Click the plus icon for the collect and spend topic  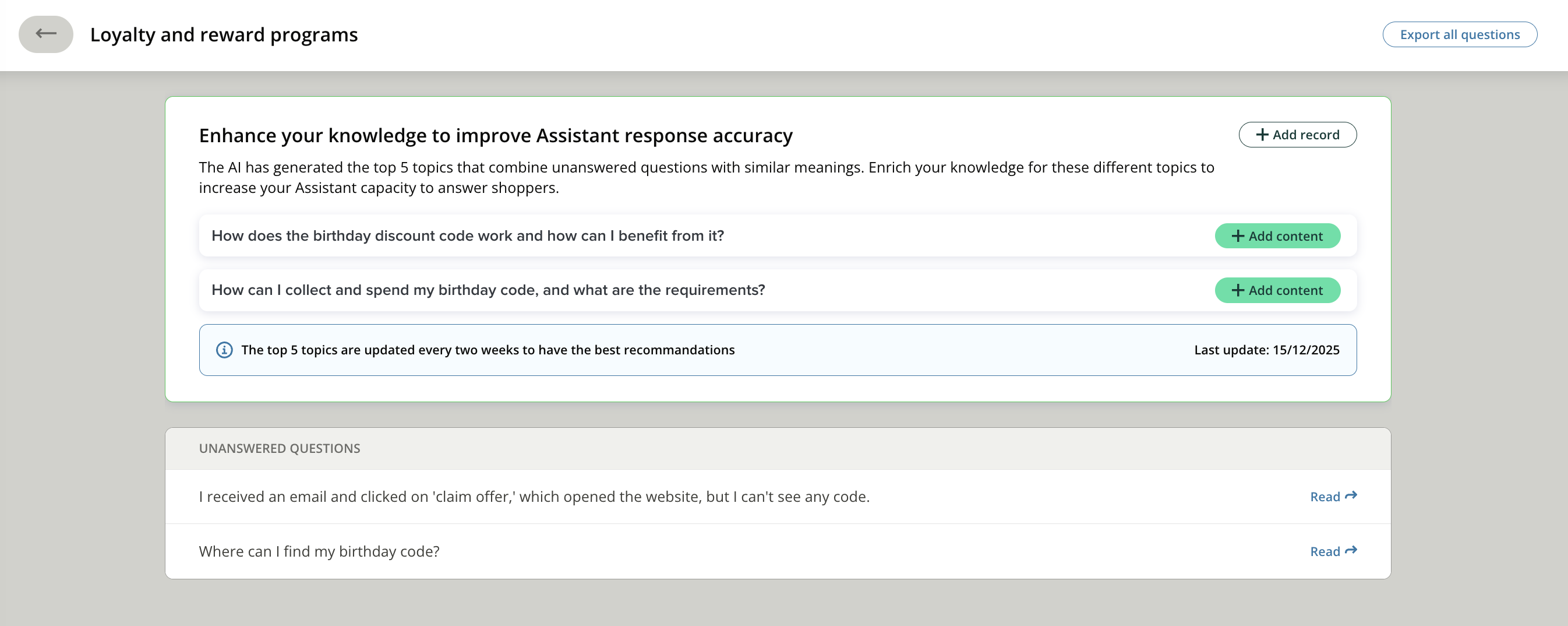pyautogui.click(x=1238, y=290)
